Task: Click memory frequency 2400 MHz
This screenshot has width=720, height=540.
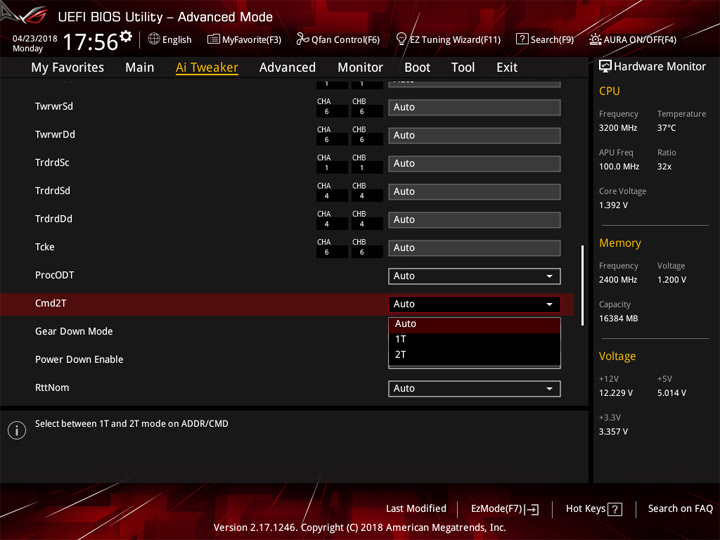Action: 618,280
